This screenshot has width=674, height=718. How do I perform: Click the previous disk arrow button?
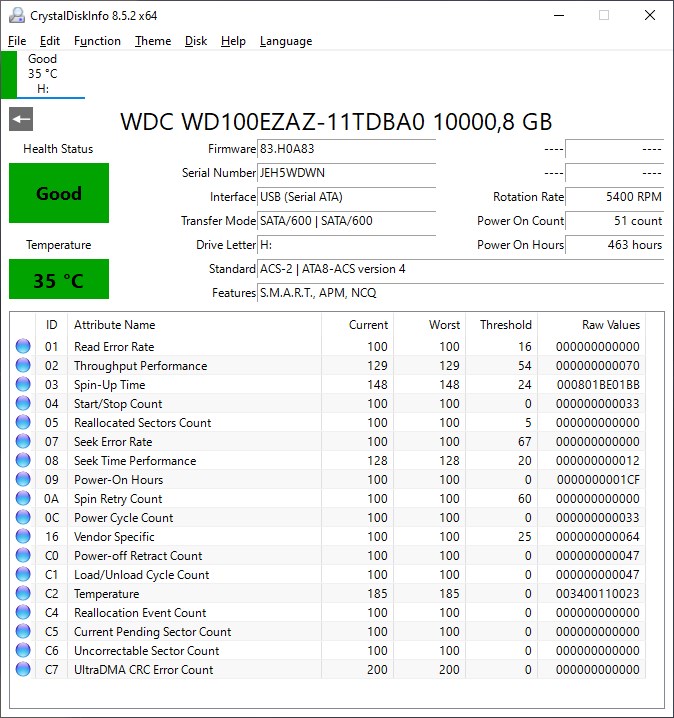[x=21, y=119]
